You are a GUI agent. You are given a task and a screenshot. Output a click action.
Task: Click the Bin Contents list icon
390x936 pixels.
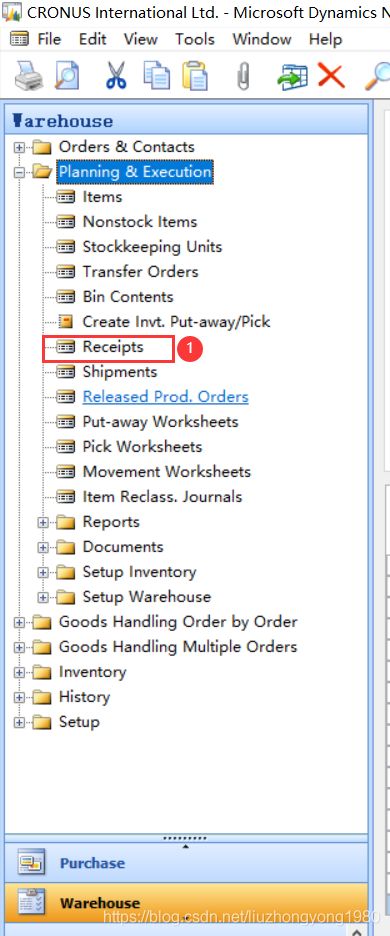click(x=66, y=297)
